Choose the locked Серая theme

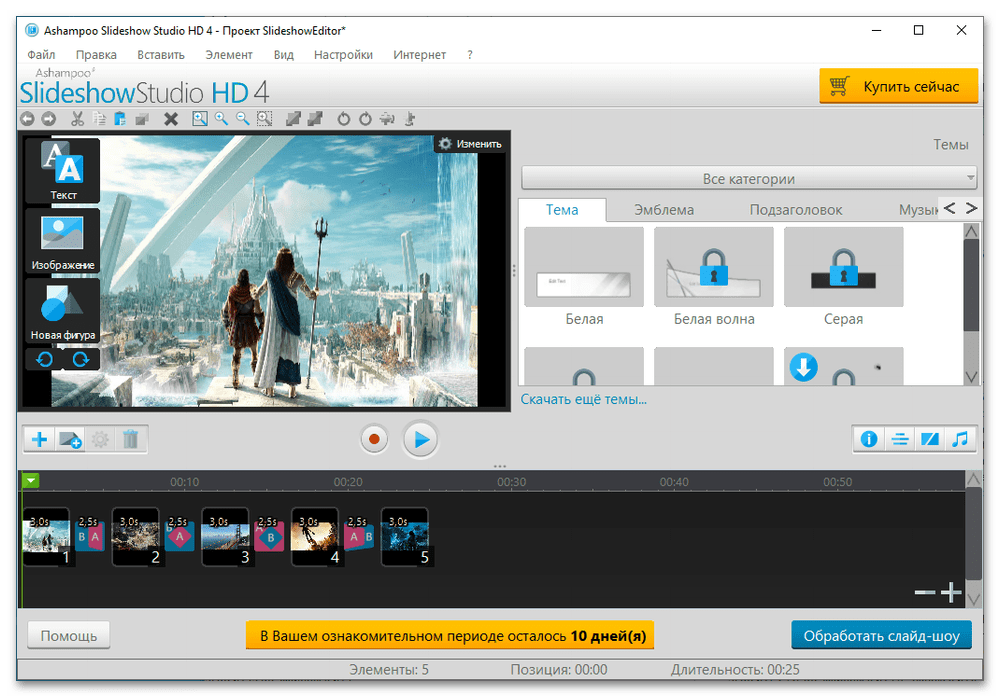pyautogui.click(x=844, y=267)
